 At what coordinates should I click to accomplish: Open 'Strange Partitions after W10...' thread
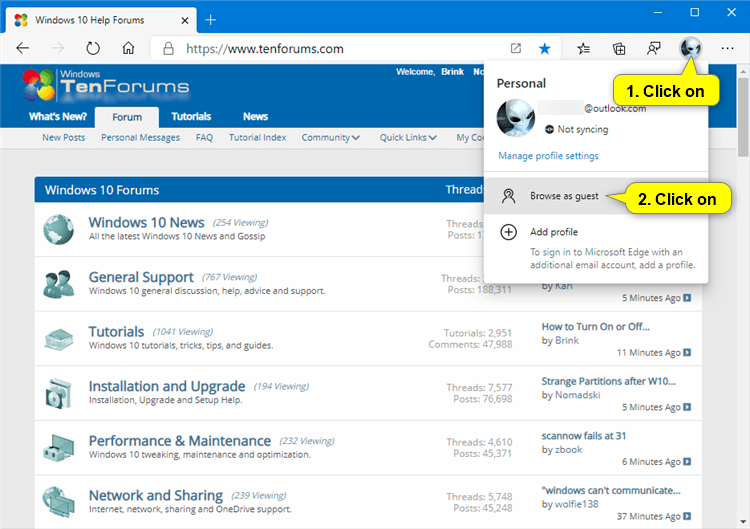click(608, 381)
